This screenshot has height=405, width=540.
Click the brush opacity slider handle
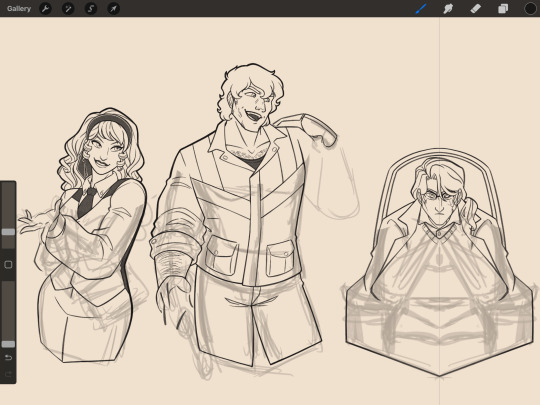pos(8,344)
